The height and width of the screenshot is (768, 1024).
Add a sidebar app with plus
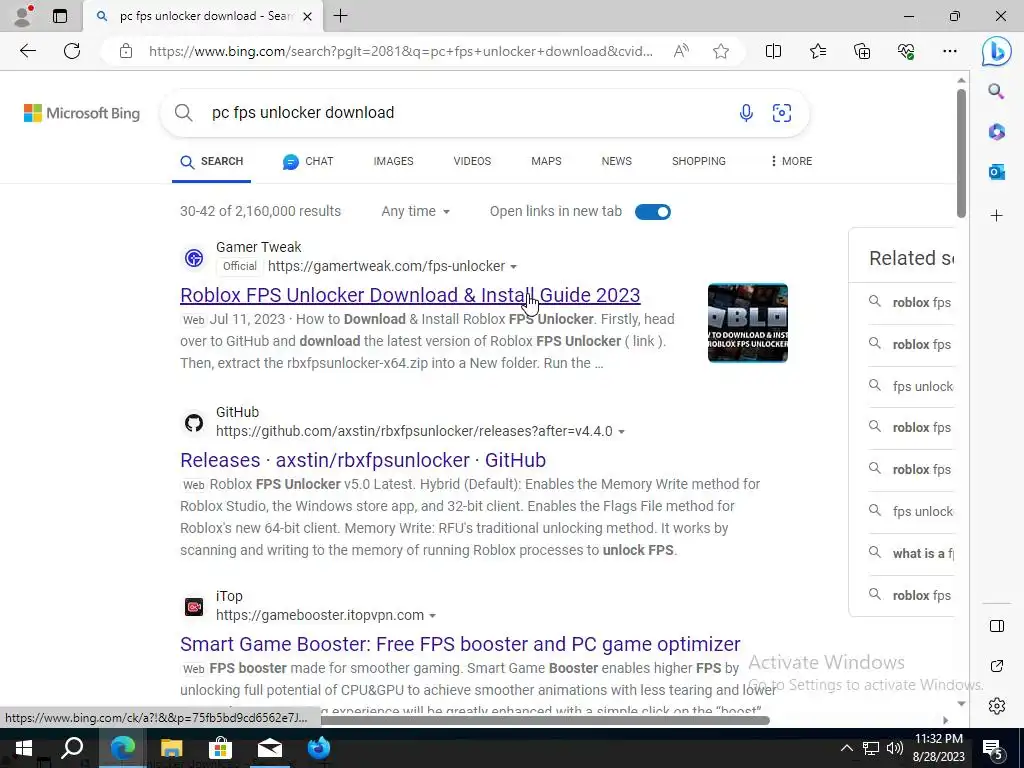click(996, 216)
